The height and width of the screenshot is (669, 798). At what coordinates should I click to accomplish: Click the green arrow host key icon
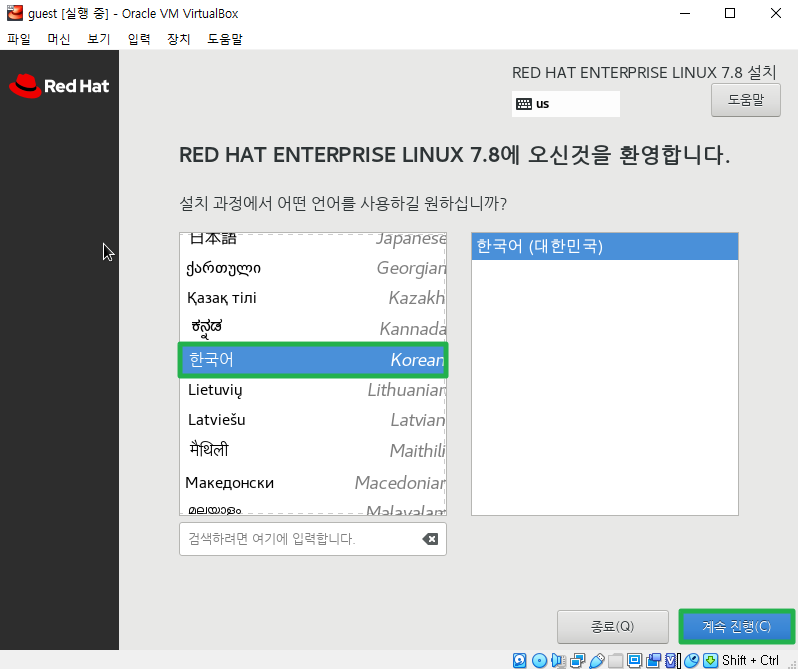coord(710,660)
